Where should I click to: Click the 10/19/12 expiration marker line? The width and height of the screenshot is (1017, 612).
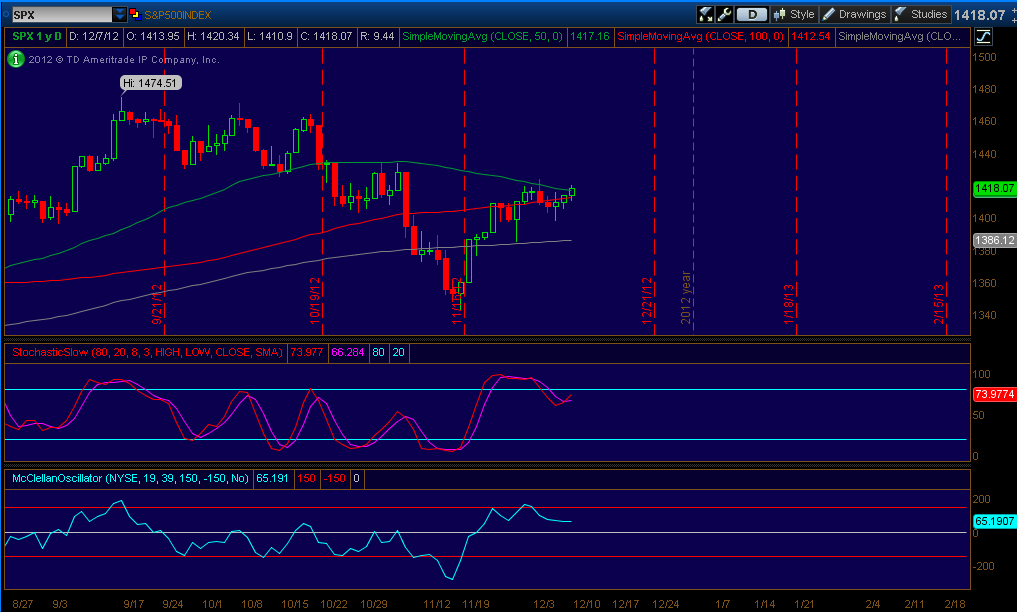pyautogui.click(x=322, y=191)
